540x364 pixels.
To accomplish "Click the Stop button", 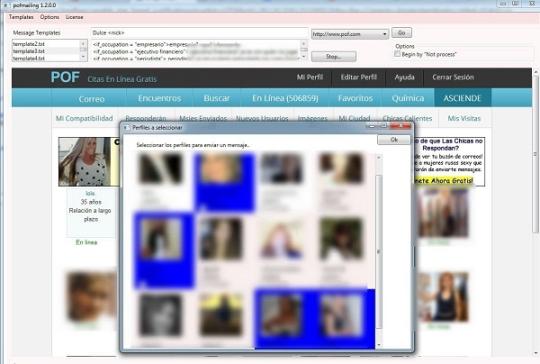I will (333, 56).
